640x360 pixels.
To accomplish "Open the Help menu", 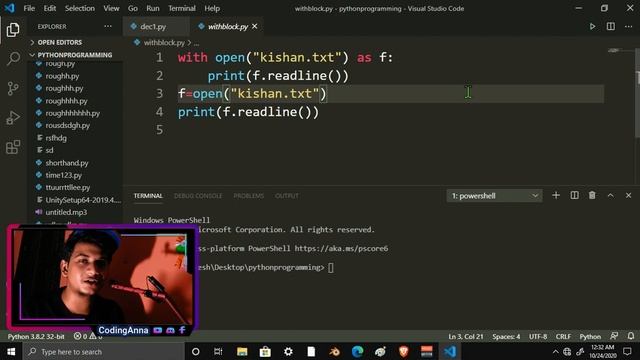I will pyautogui.click(x=212, y=8).
